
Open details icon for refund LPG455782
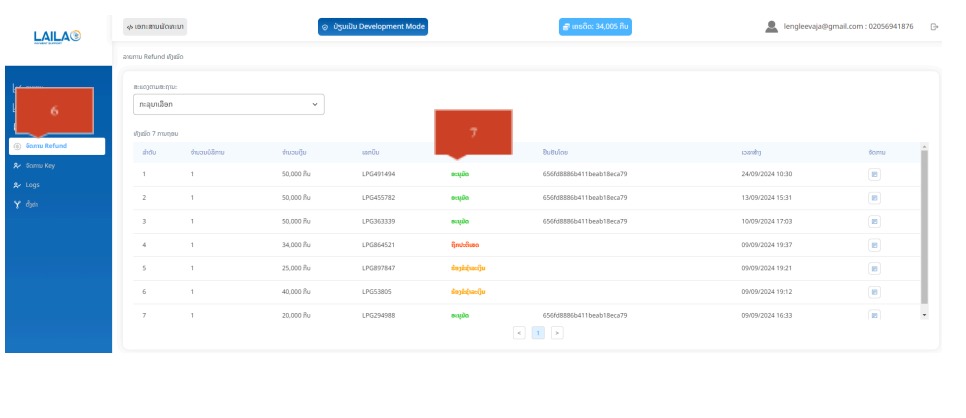874,198
